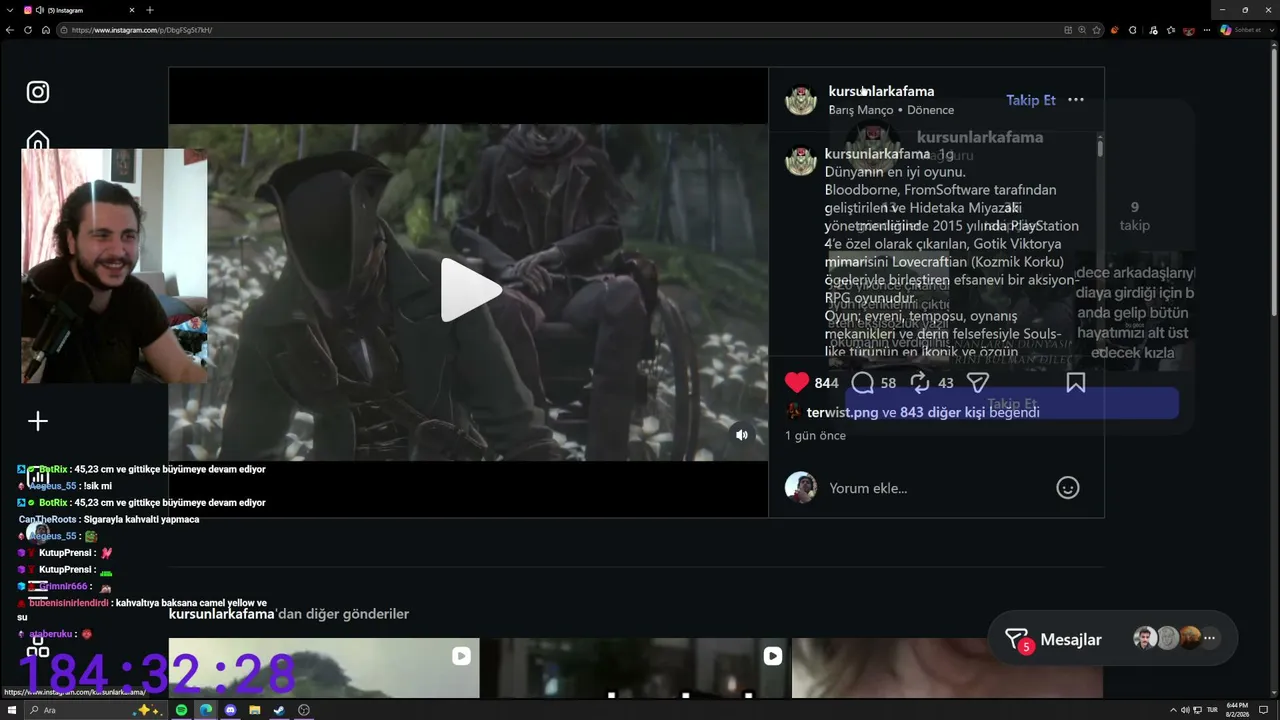Image resolution: width=1280 pixels, height=720 pixels.
Task: Open the Windows Start menu
Action: pyautogui.click(x=12, y=710)
